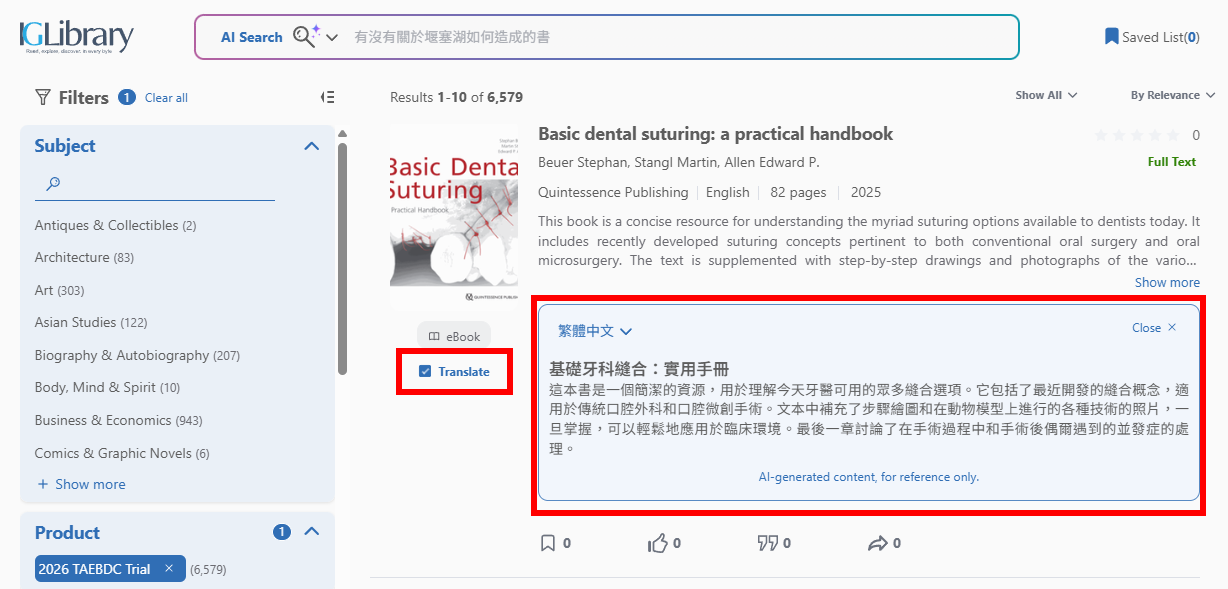Open the Show All dropdown
1228x589 pixels.
[x=1046, y=96]
